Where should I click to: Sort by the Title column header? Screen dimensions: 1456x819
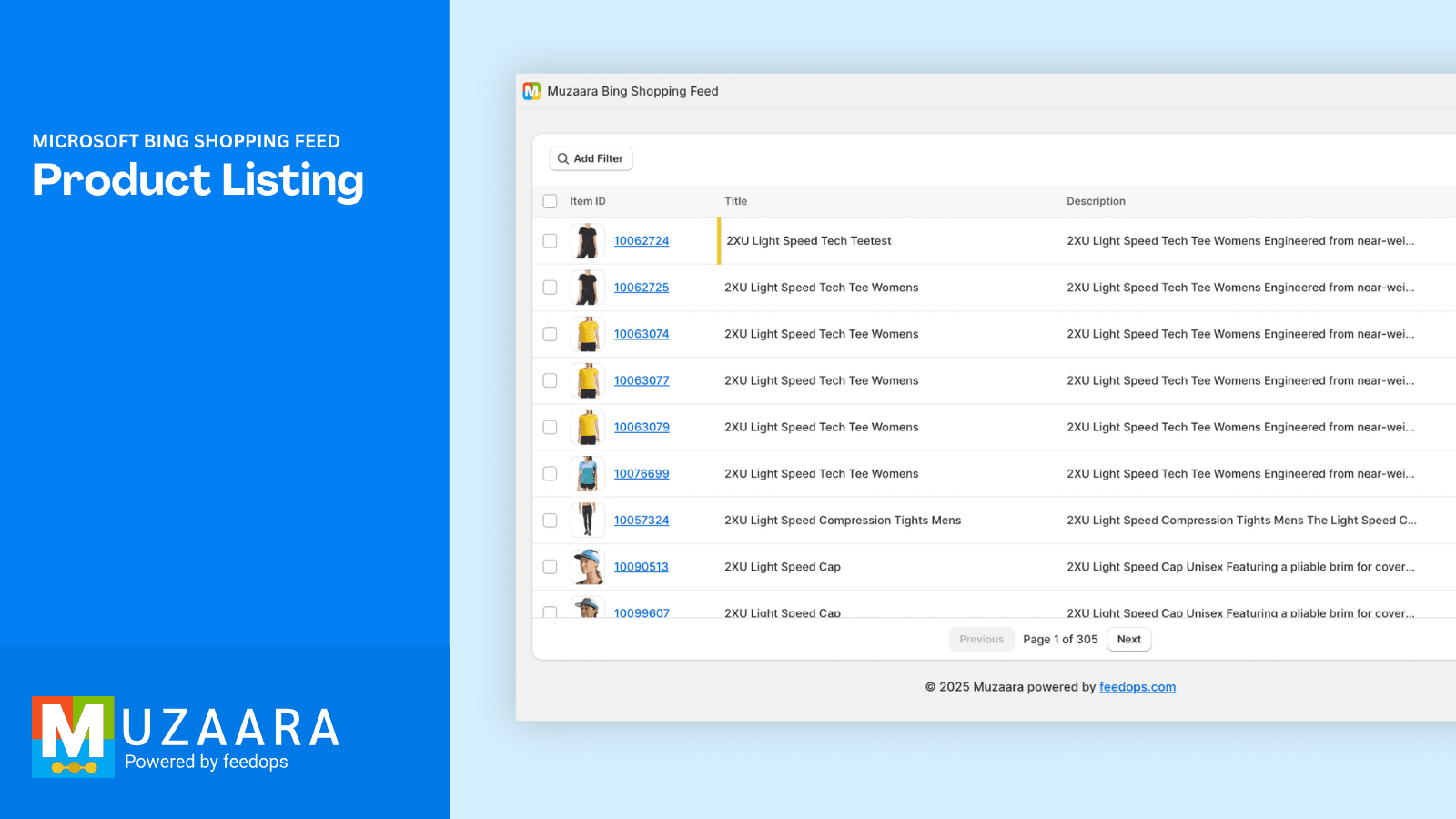(x=735, y=201)
